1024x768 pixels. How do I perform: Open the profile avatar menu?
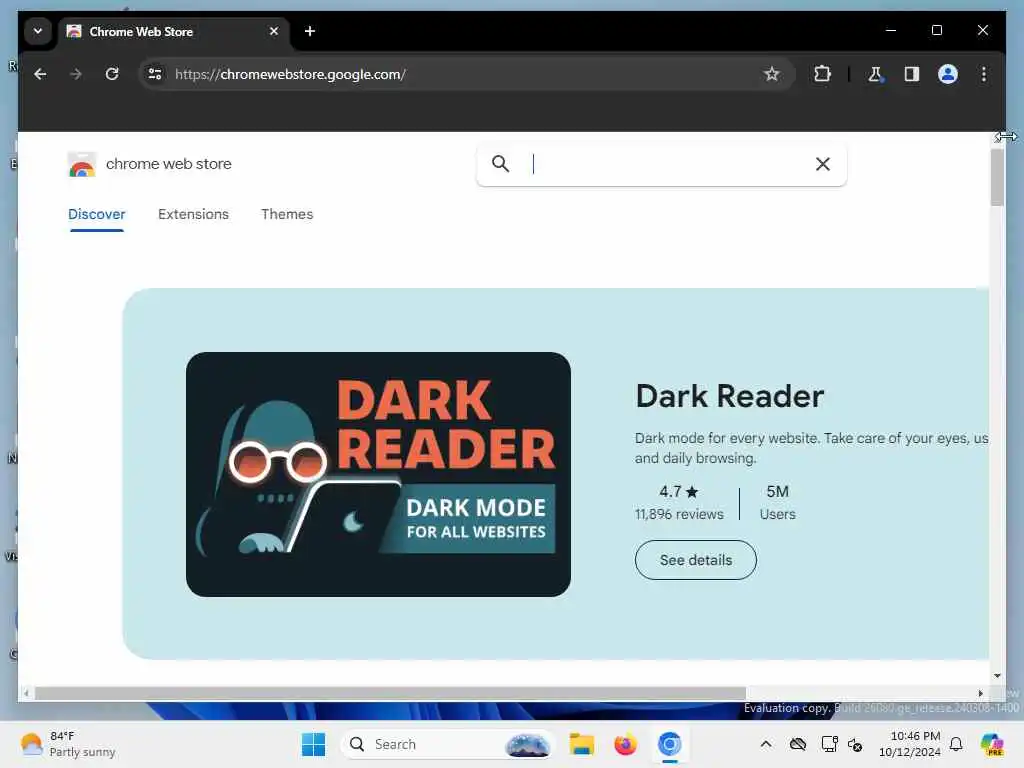point(948,74)
